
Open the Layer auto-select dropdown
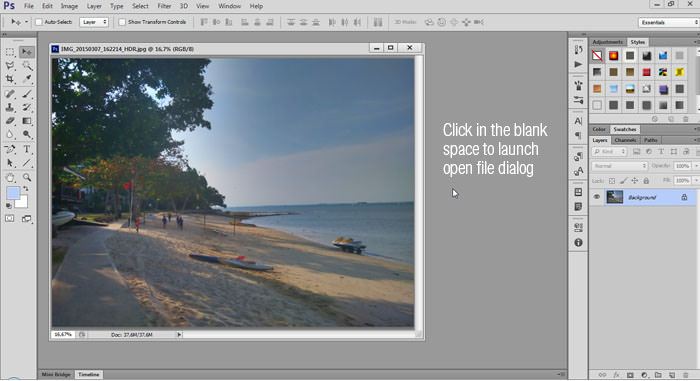[94, 22]
